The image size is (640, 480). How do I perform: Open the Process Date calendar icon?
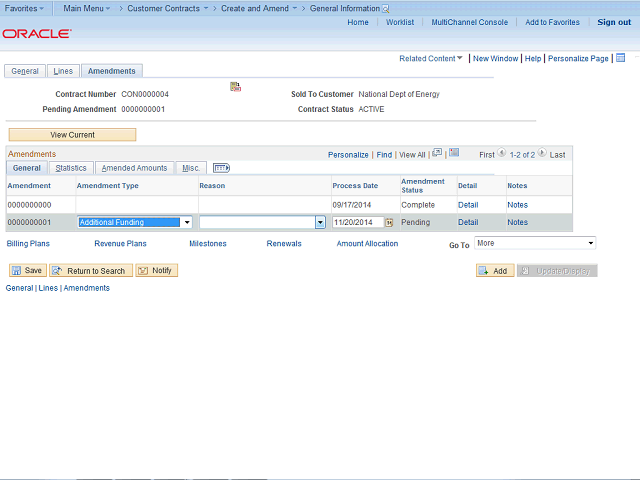click(389, 222)
